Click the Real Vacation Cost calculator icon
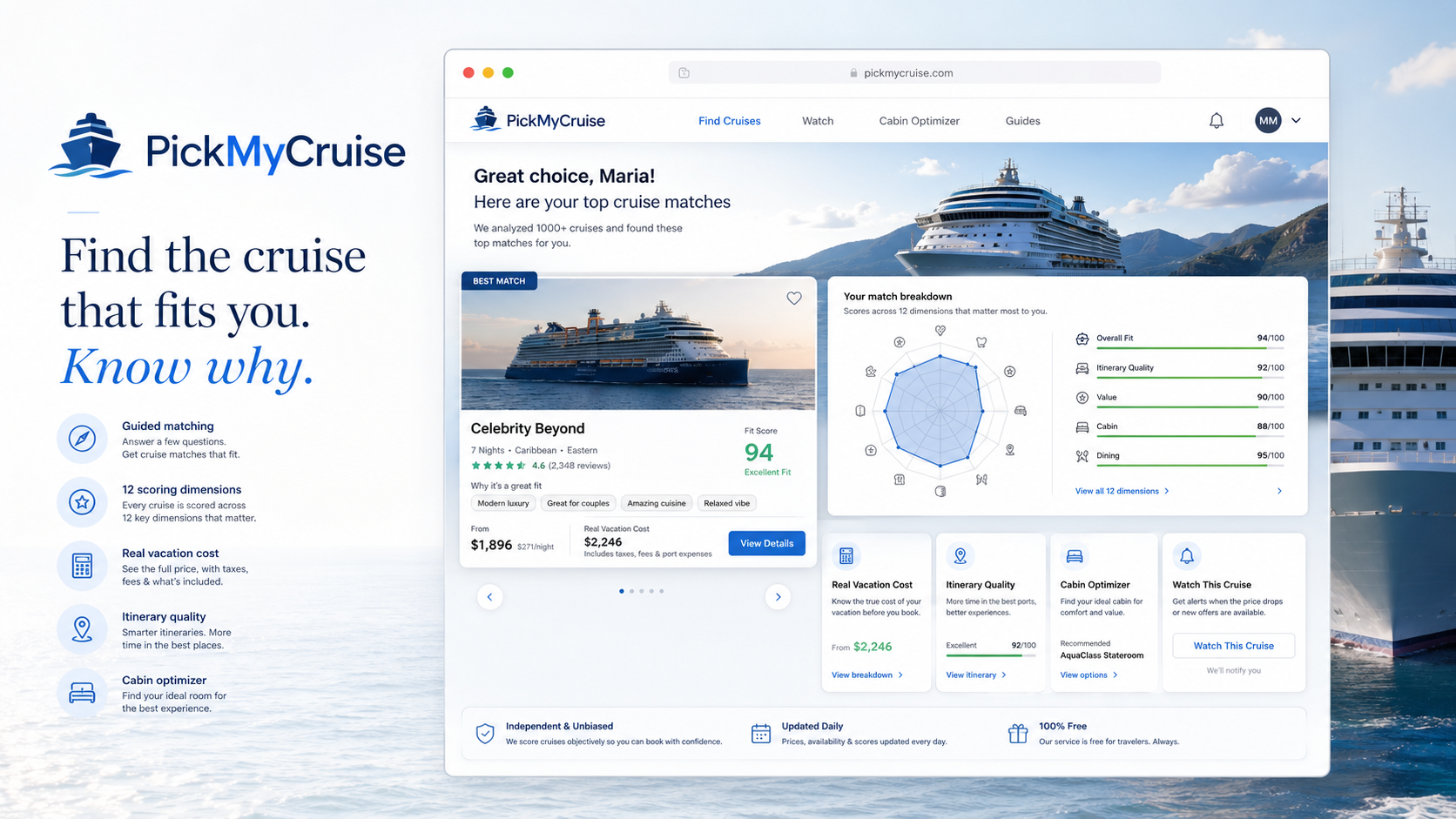 coord(846,555)
